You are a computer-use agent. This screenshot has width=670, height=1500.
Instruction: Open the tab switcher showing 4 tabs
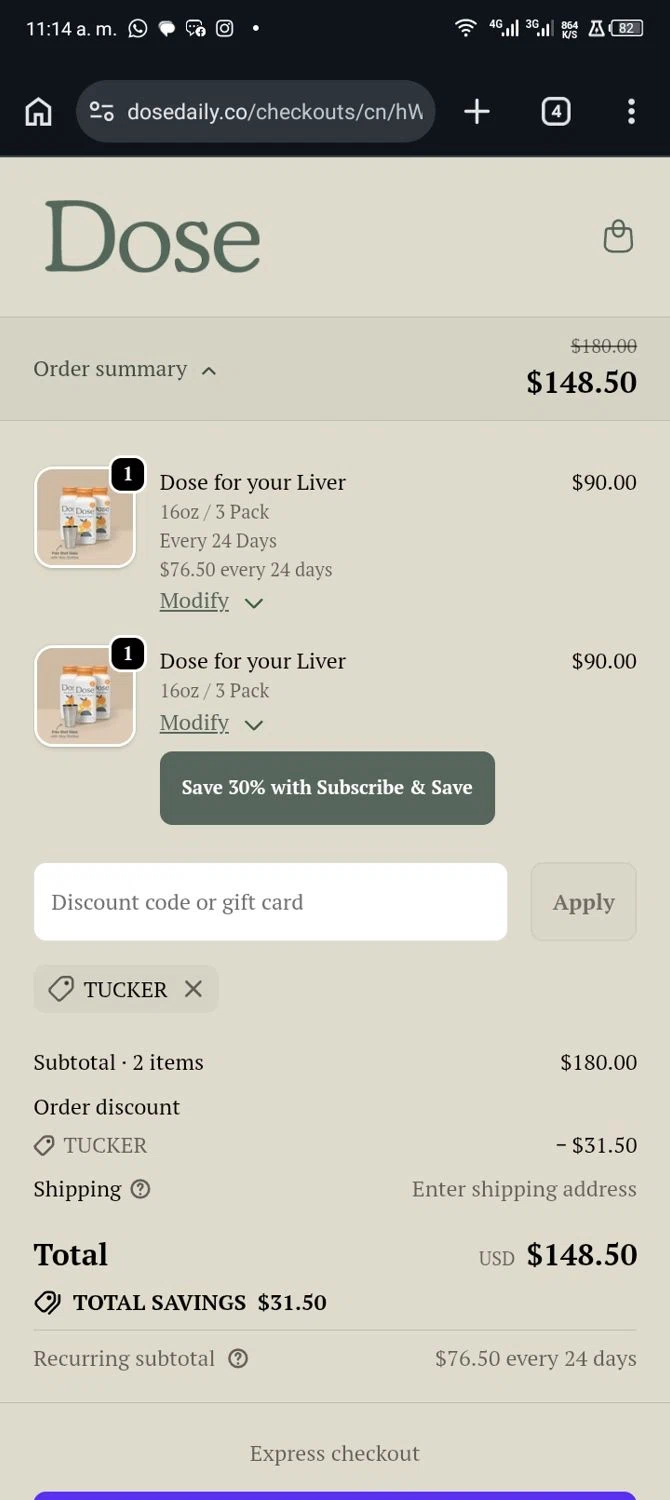click(x=556, y=111)
